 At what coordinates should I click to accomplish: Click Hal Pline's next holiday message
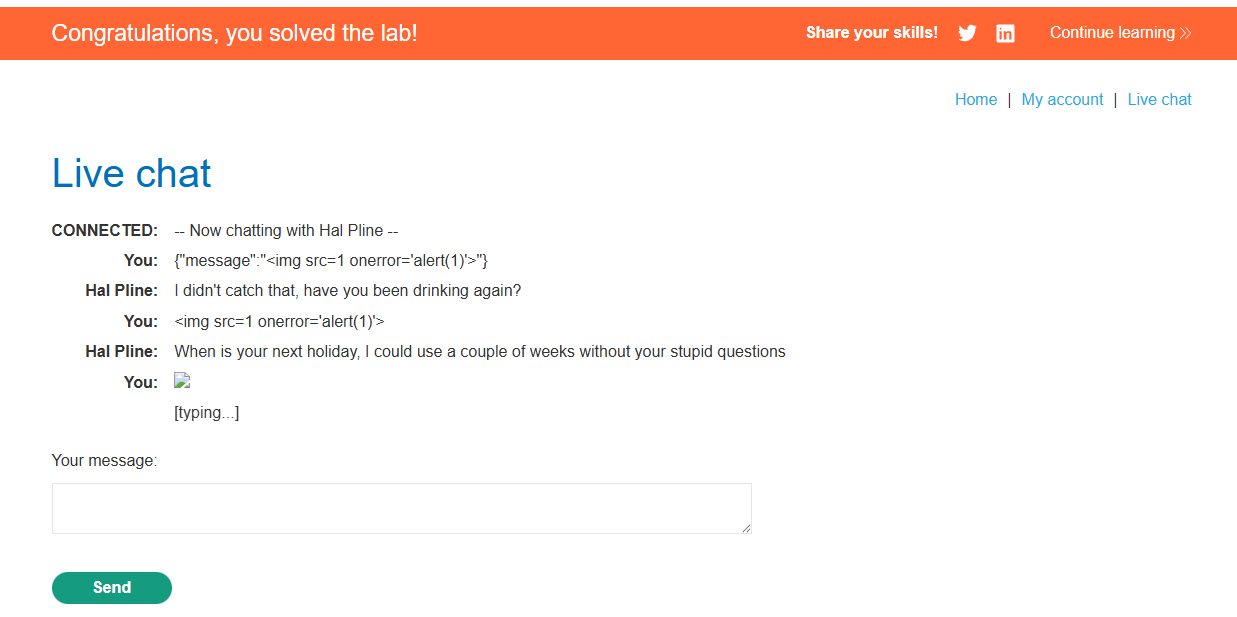(x=479, y=352)
